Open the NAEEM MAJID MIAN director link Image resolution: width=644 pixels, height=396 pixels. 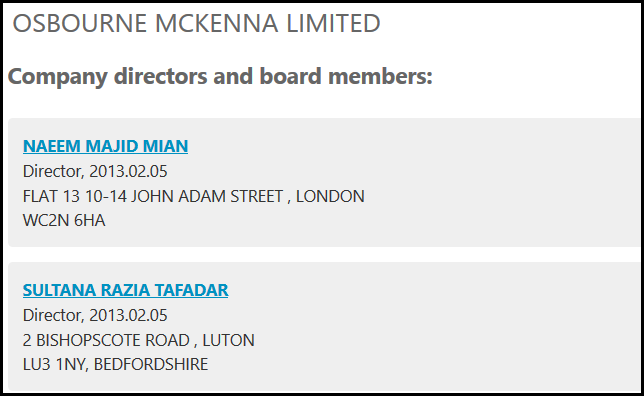pyautogui.click(x=106, y=146)
